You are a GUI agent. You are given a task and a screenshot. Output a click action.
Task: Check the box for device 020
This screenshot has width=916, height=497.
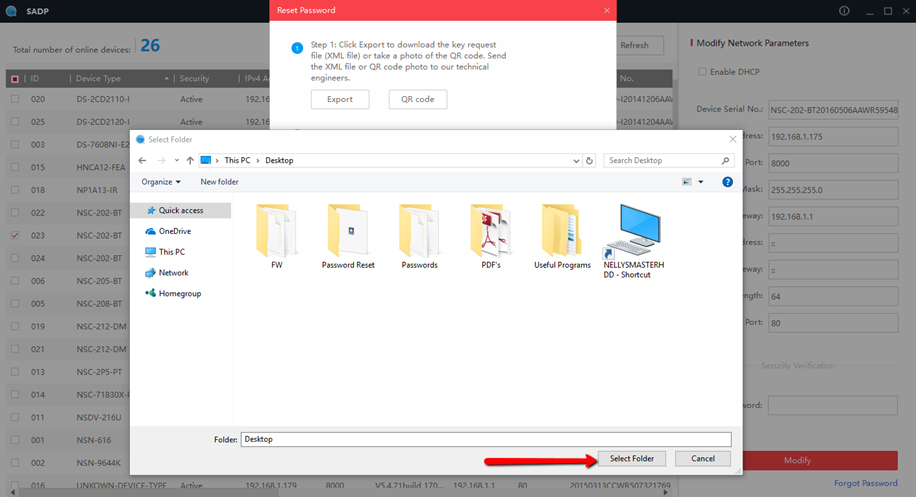click(x=14, y=99)
